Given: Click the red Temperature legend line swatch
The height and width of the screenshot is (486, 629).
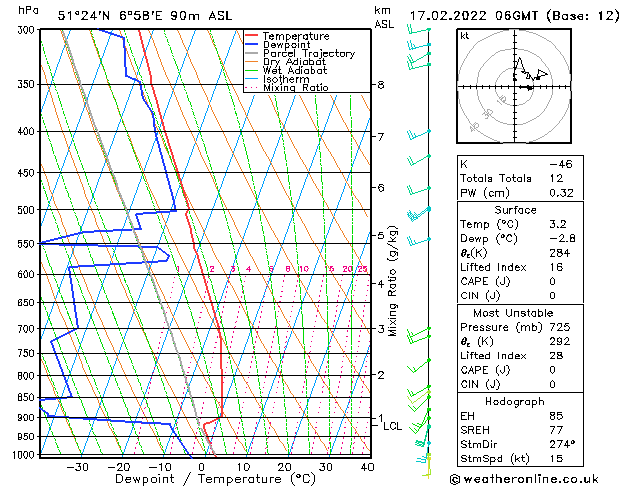Looking at the screenshot, I should tap(252, 36).
